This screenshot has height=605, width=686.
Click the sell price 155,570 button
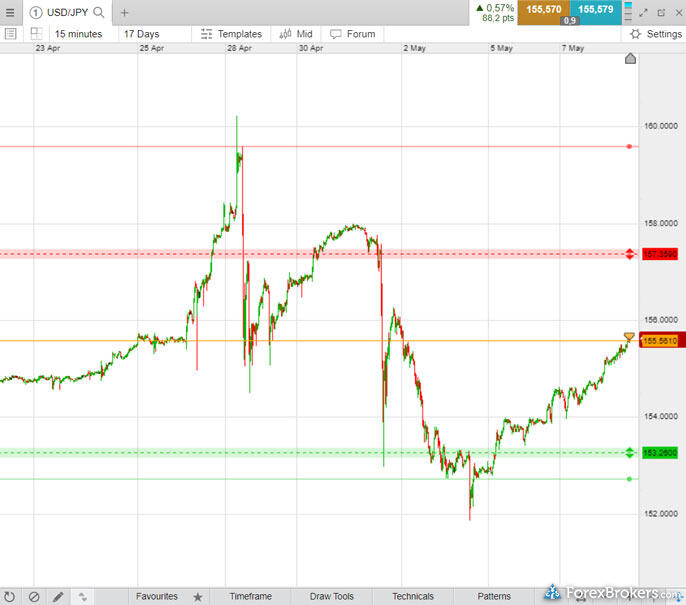[x=545, y=9]
